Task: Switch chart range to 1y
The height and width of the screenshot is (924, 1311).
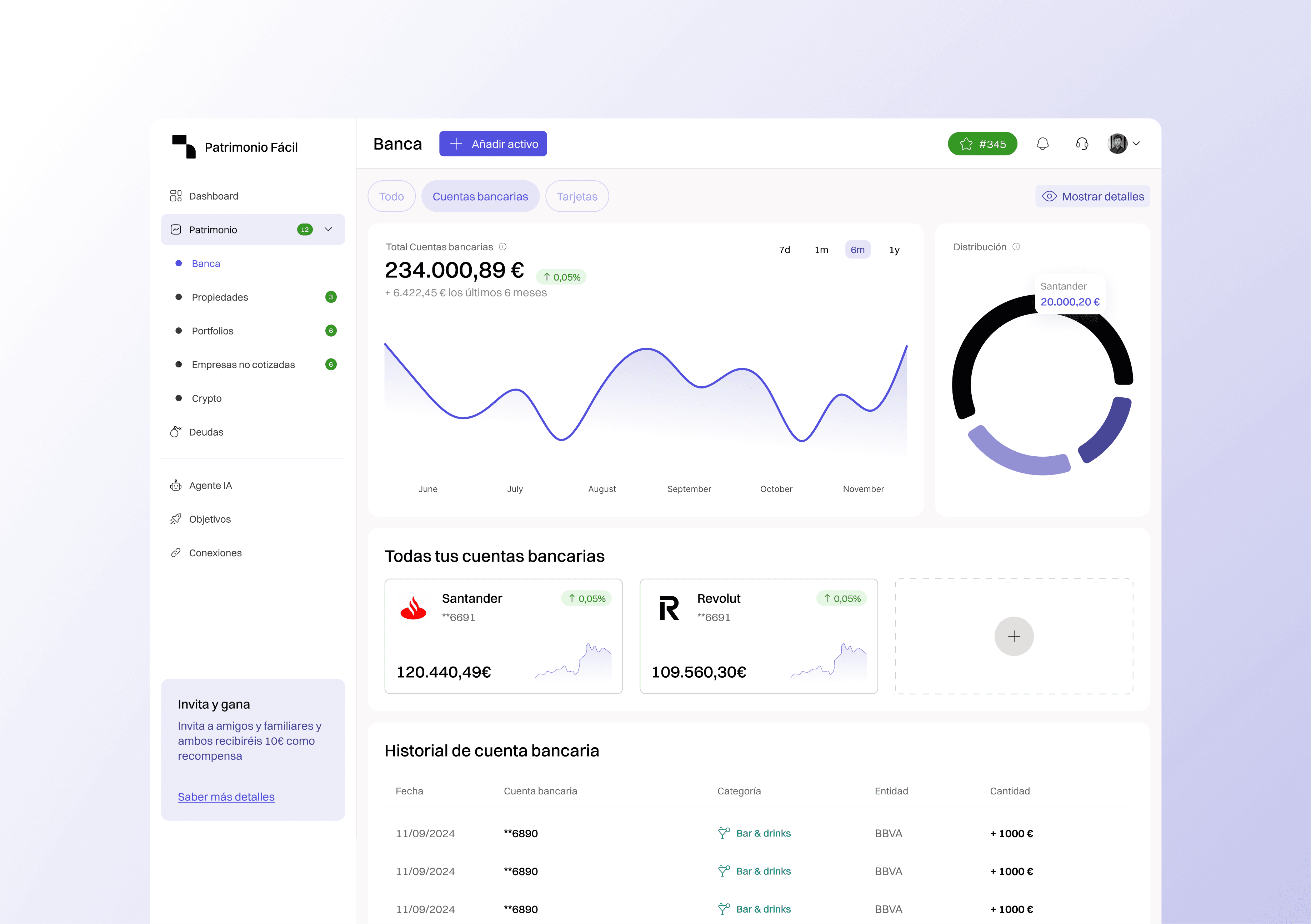Action: coord(894,250)
